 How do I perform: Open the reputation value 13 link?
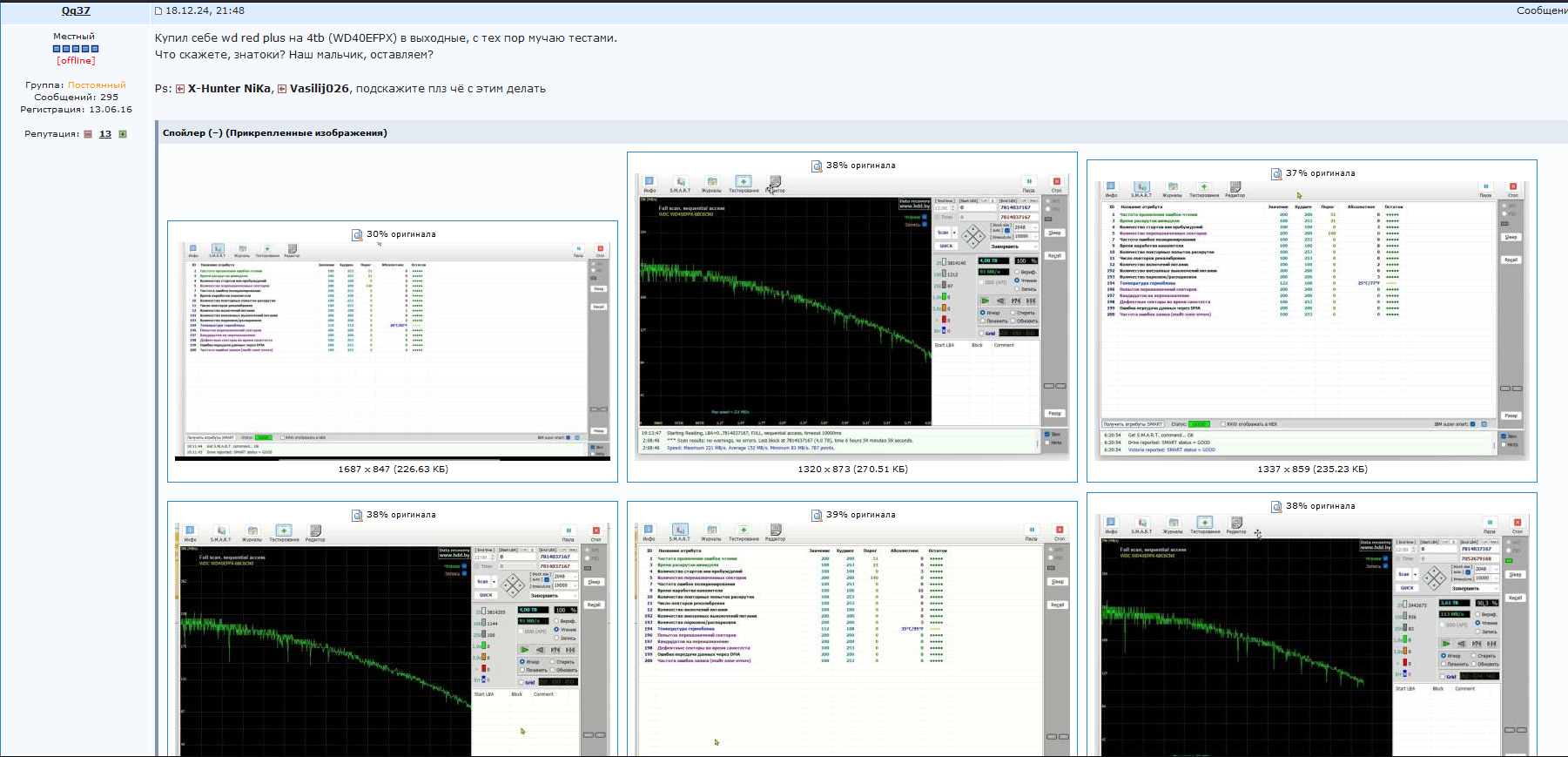point(105,134)
